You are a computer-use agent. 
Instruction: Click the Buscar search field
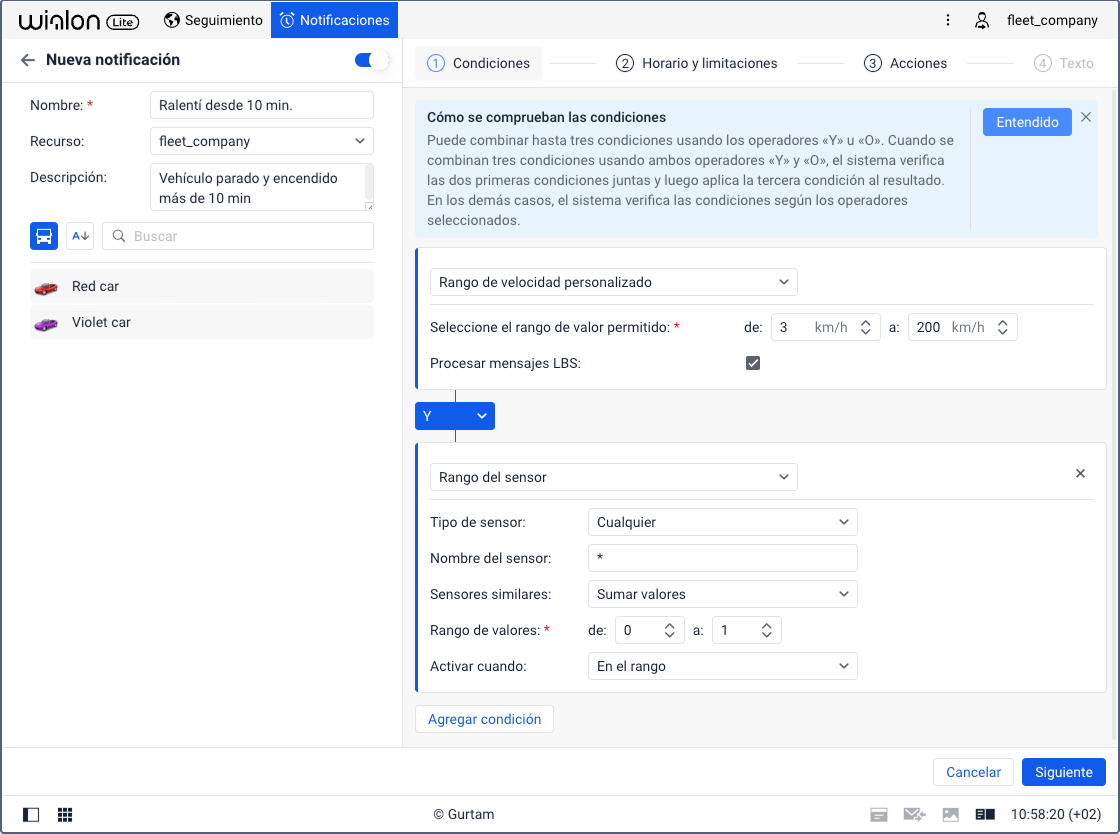pos(238,236)
